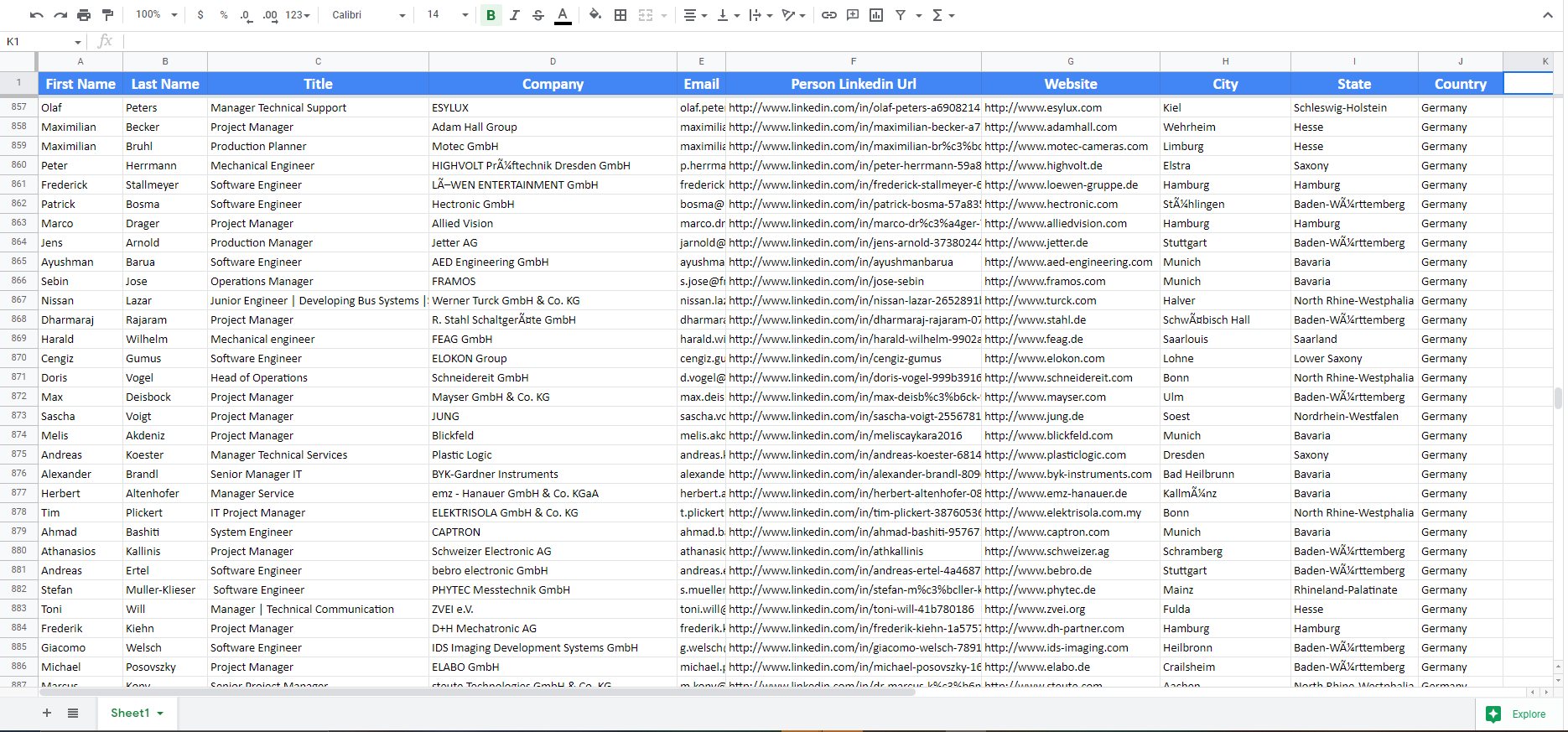The image size is (1568, 732).
Task: Open the all sheets list
Action: coord(73,713)
